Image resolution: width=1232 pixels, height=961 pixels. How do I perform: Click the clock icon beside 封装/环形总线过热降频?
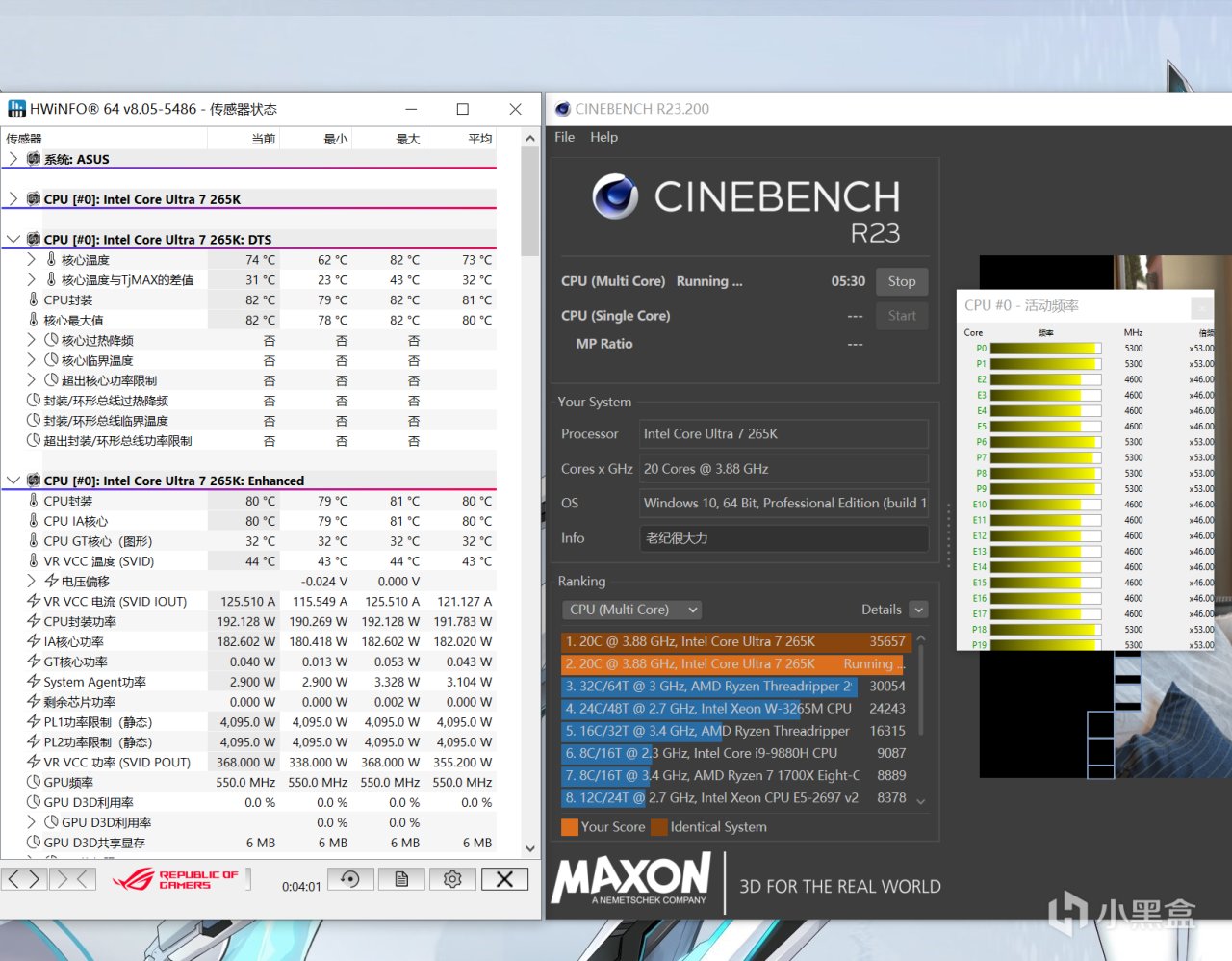click(x=34, y=401)
